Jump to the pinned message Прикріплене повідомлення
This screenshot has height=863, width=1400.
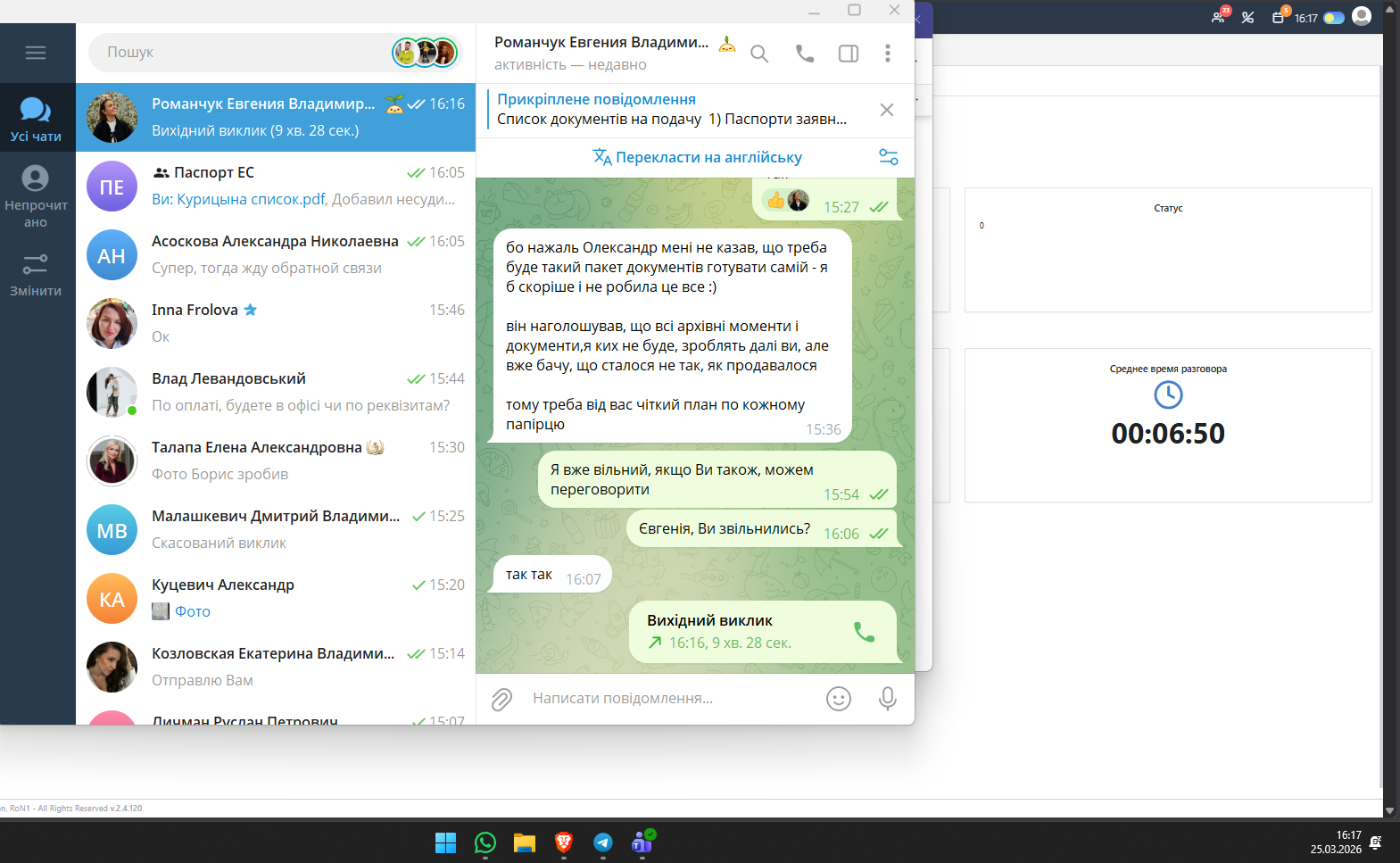tap(672, 109)
